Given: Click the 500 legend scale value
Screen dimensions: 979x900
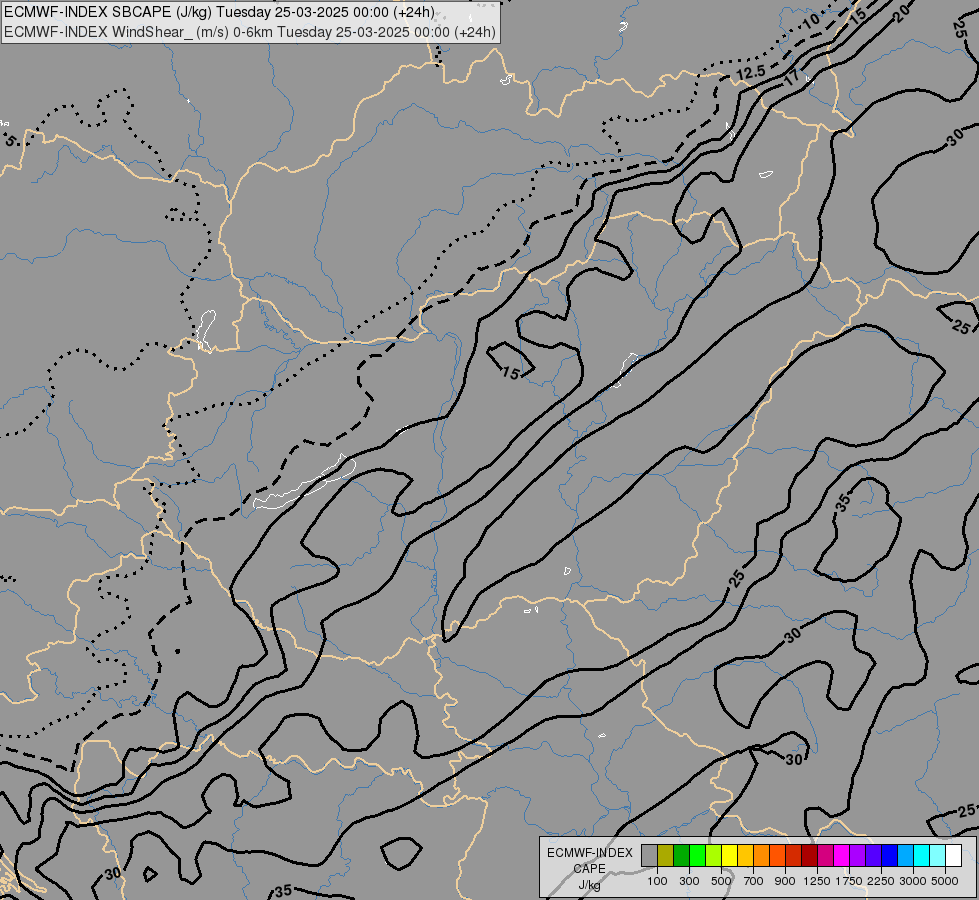Looking at the screenshot, I should 721,881.
